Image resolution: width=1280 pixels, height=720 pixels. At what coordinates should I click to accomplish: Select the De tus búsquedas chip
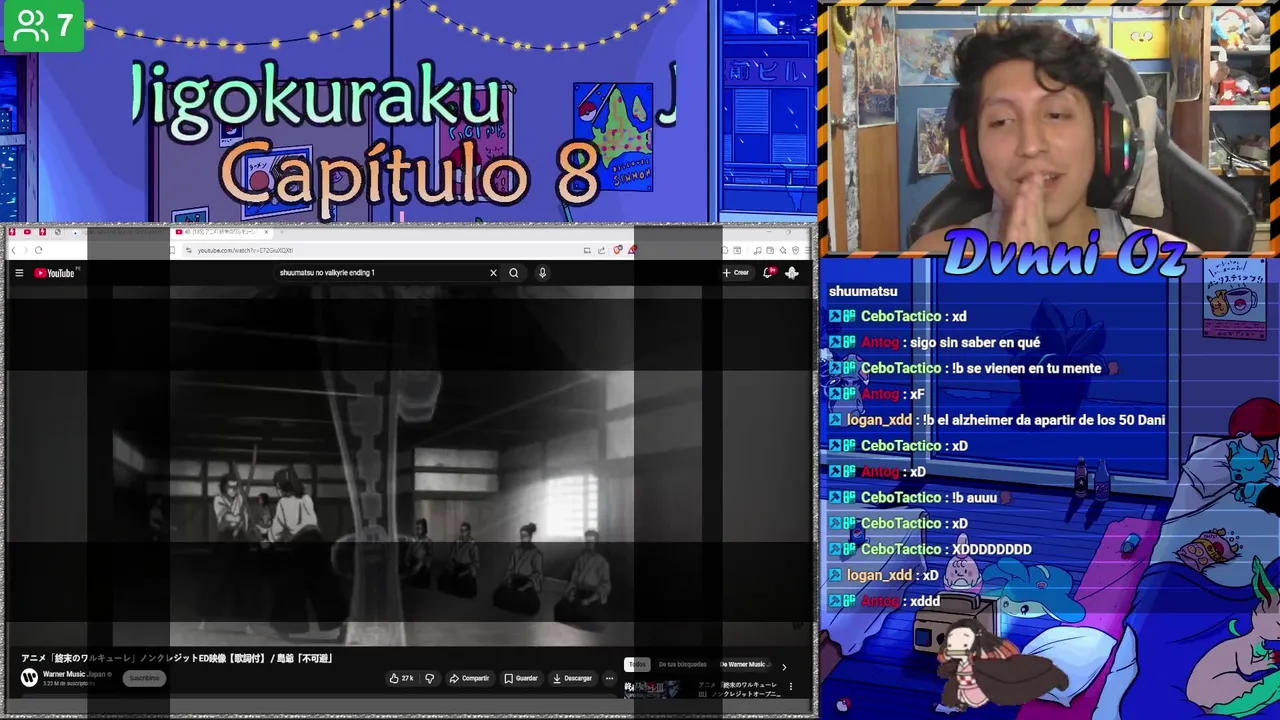click(683, 664)
